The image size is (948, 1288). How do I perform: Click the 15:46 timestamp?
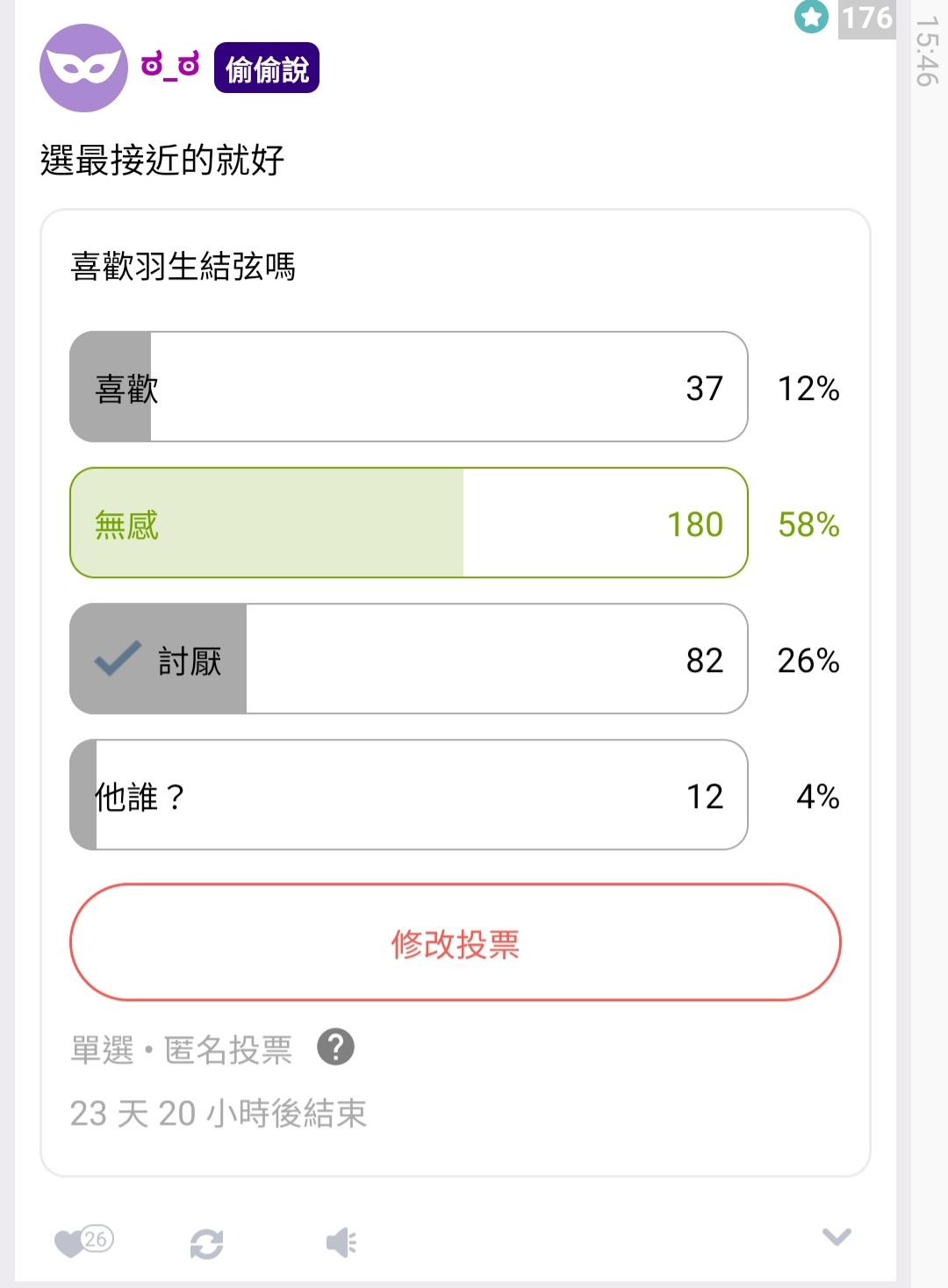coord(927,51)
